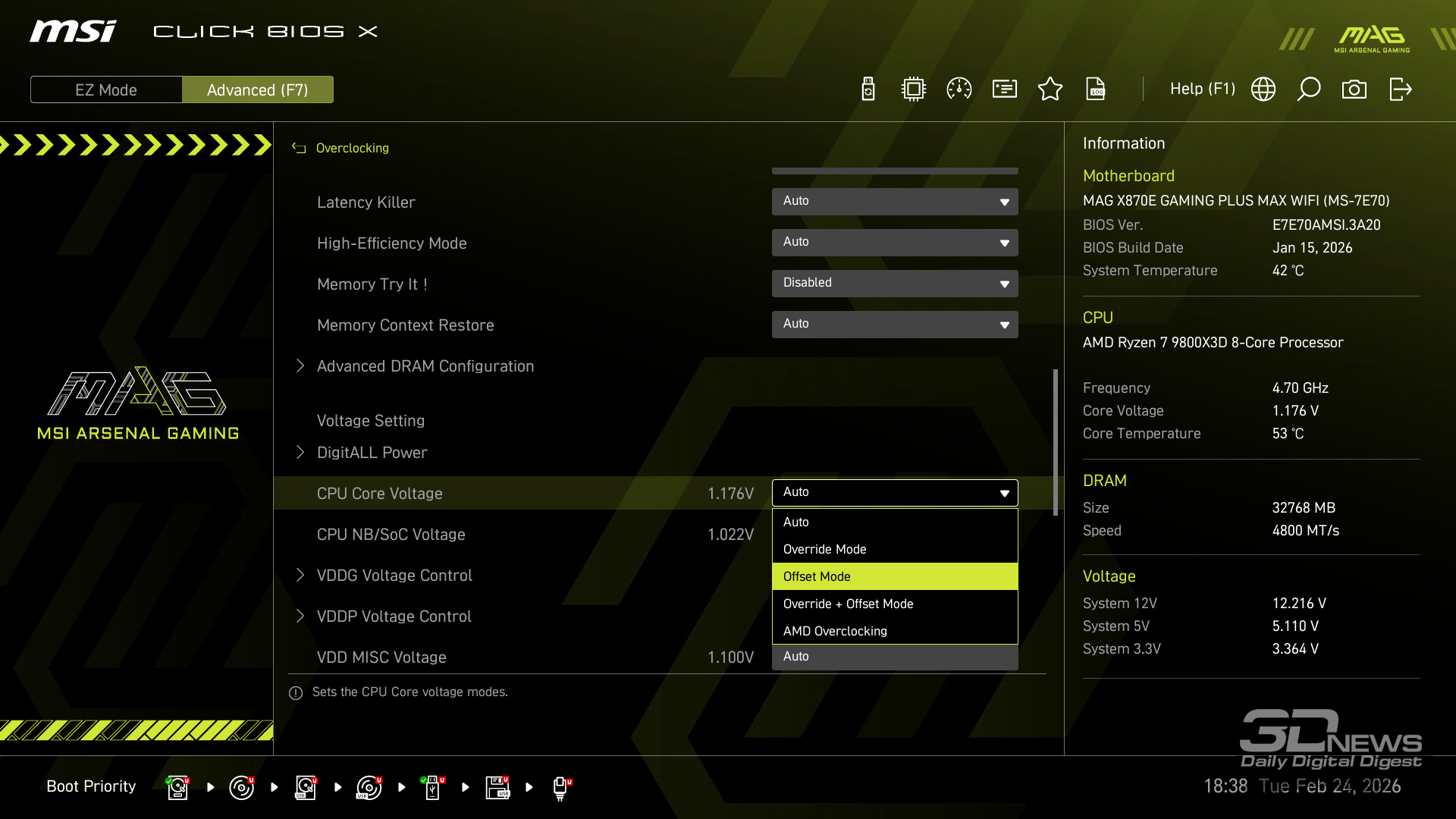1456x819 pixels.
Task: Select Override + Offset Mode option
Action: click(x=895, y=604)
